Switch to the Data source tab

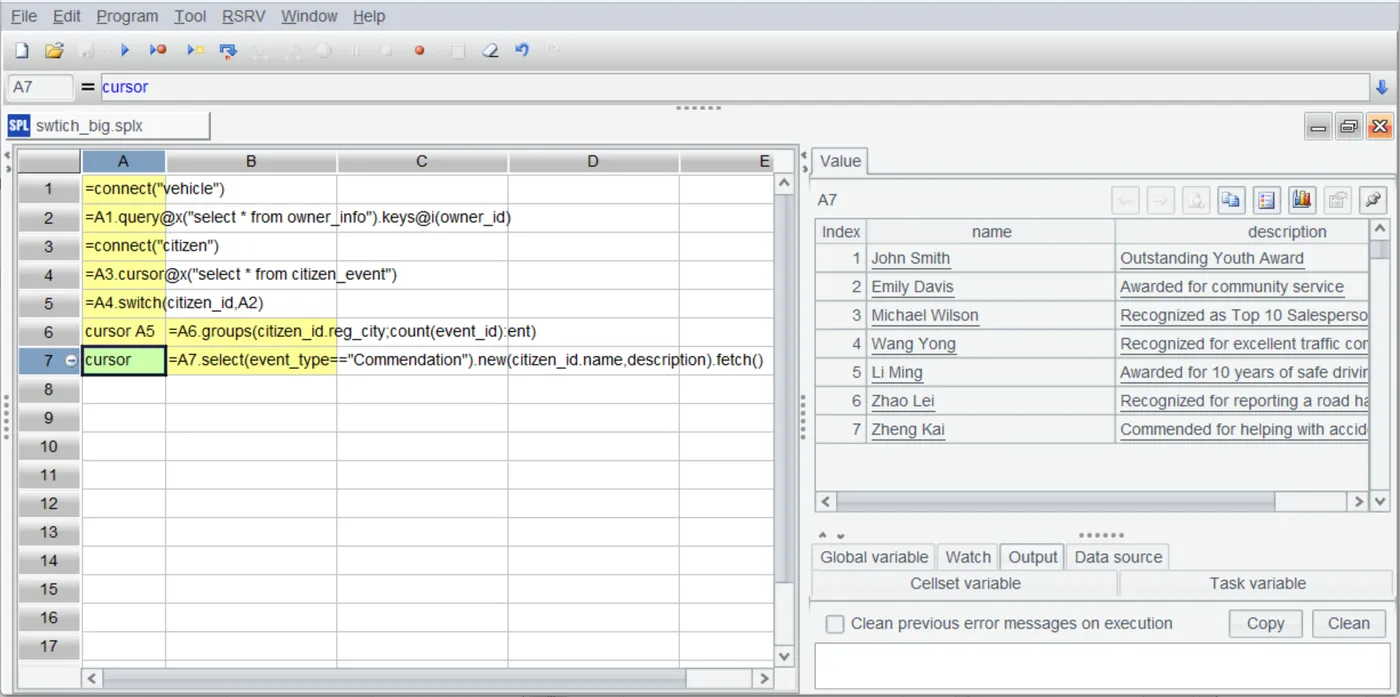1118,557
